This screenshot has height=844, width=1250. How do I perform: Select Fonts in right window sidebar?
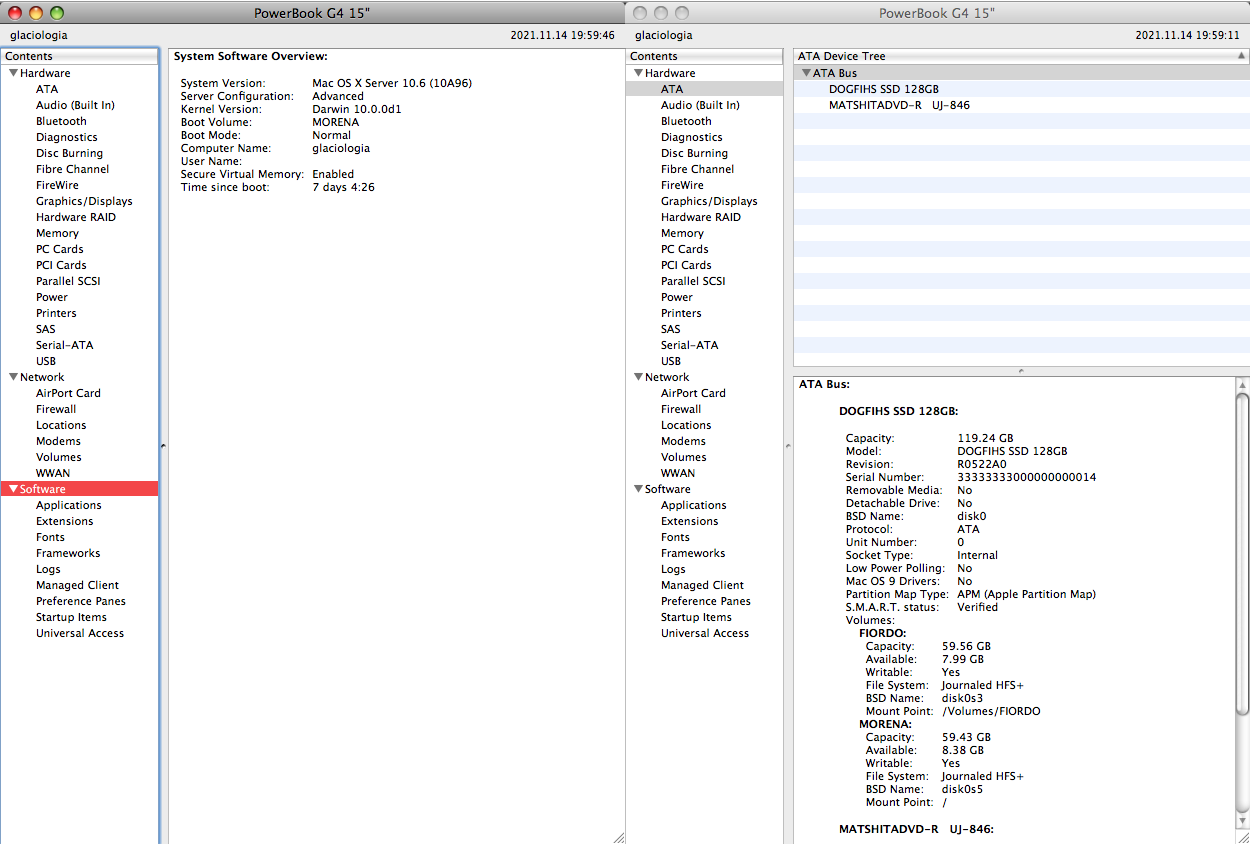675,537
